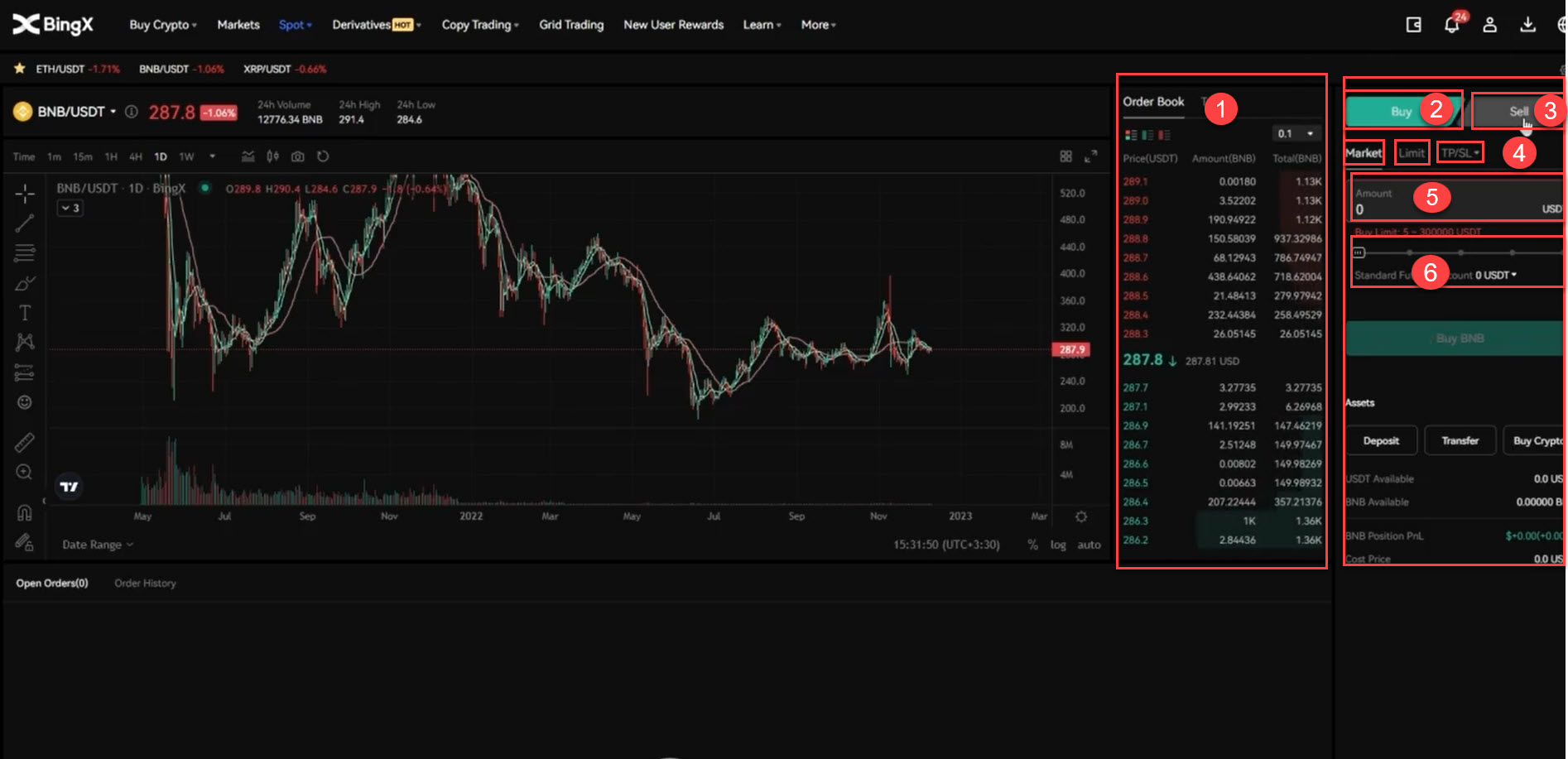Open the chart layout grid icon

1066,156
